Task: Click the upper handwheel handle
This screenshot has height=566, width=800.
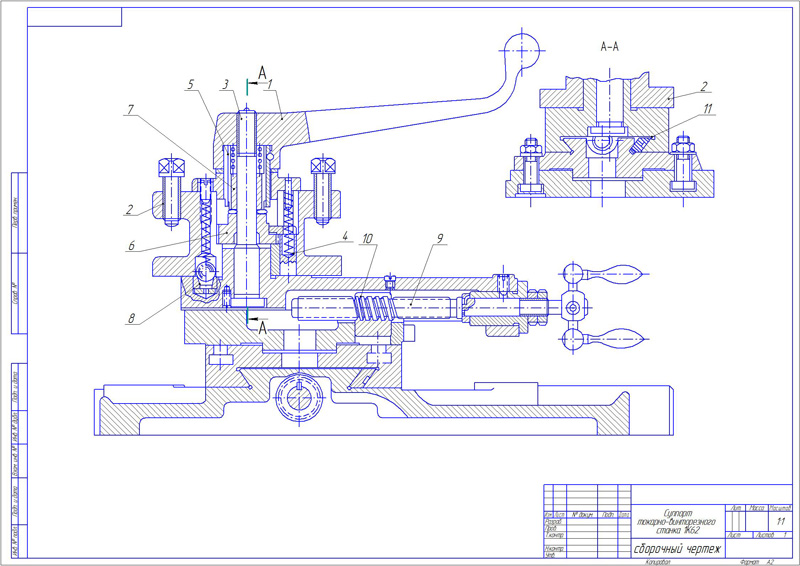Action: [x=617, y=274]
